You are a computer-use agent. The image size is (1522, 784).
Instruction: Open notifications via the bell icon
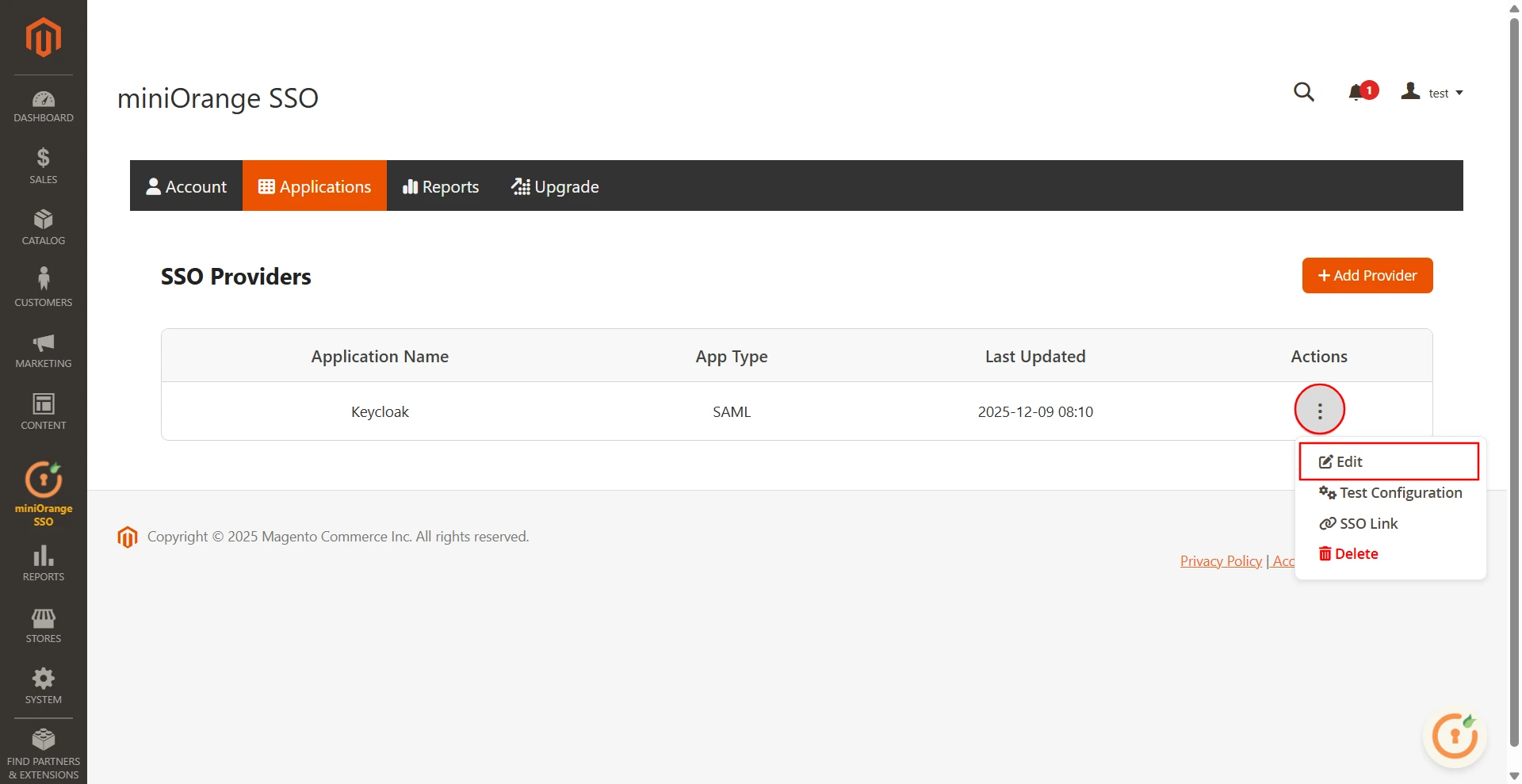pos(1357,92)
